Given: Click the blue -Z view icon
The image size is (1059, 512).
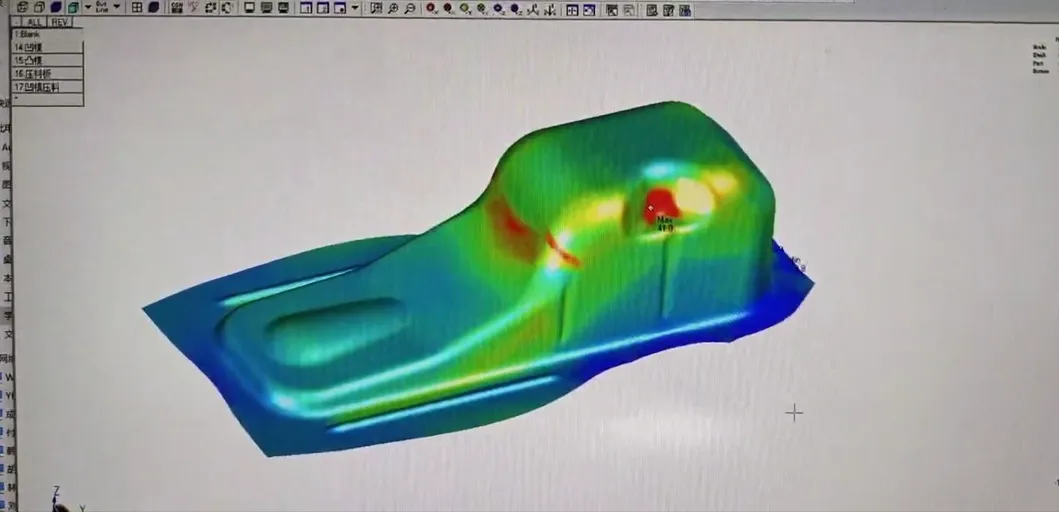Looking at the screenshot, I should coord(516,8).
